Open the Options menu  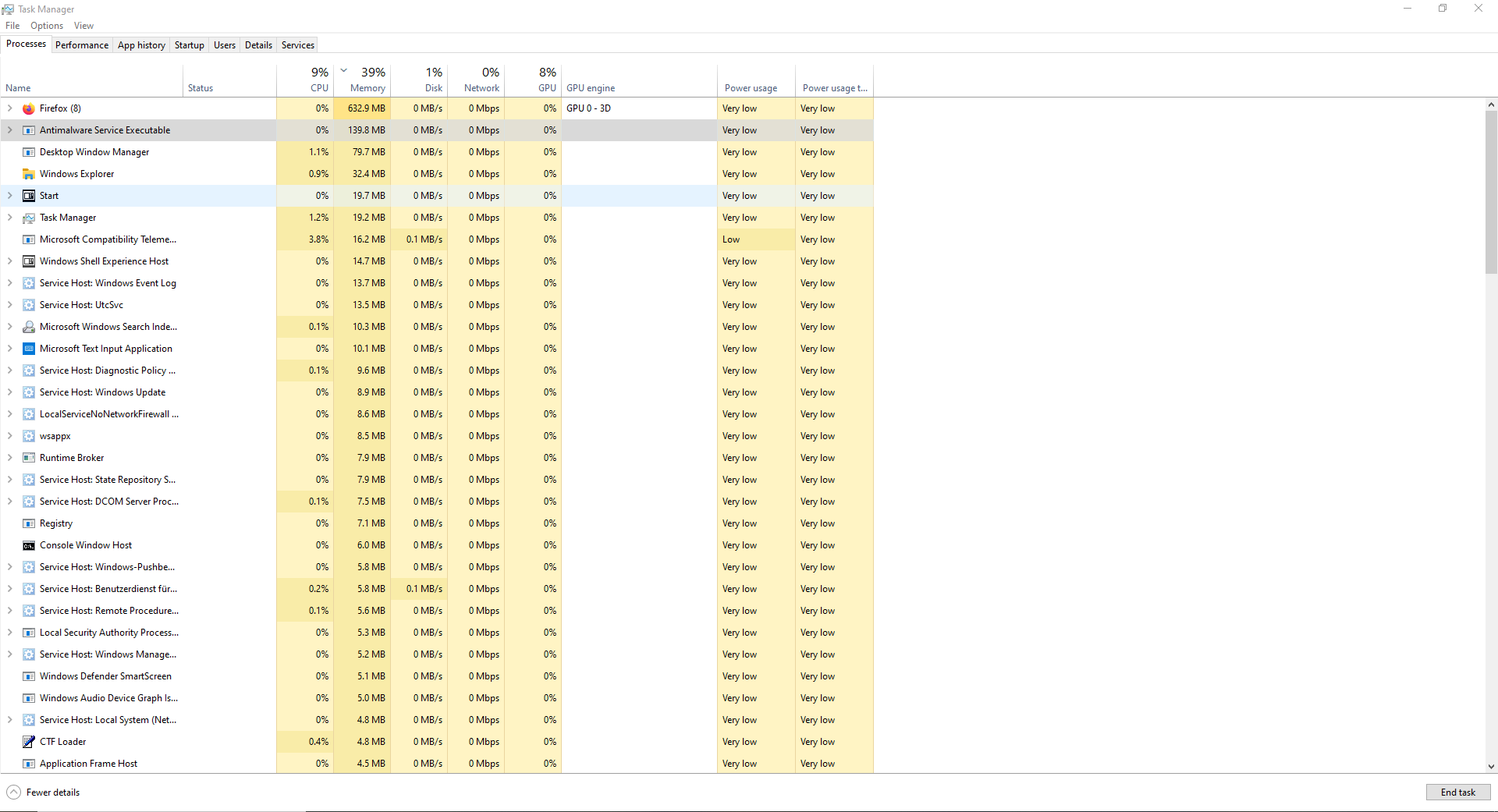click(x=47, y=26)
